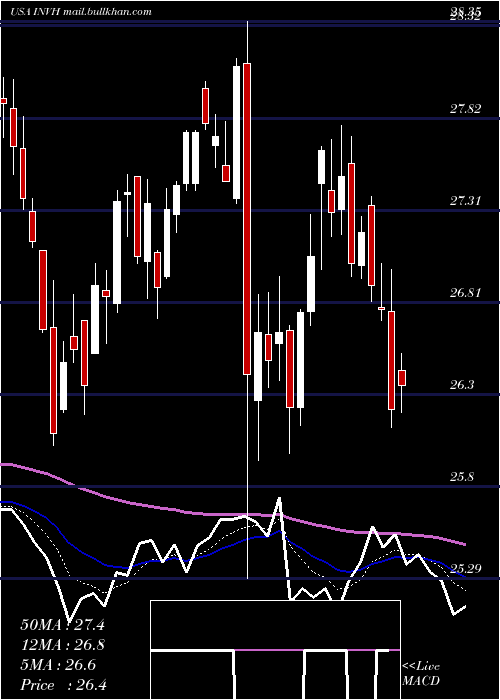
Task: Click the 25.29 price level label
Action: point(465,569)
